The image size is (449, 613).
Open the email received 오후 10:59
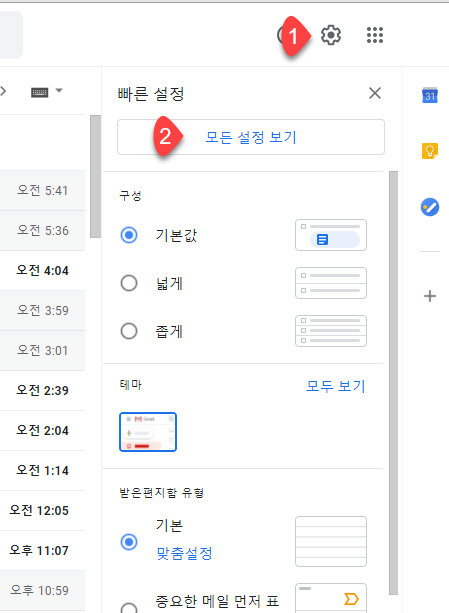click(x=42, y=590)
